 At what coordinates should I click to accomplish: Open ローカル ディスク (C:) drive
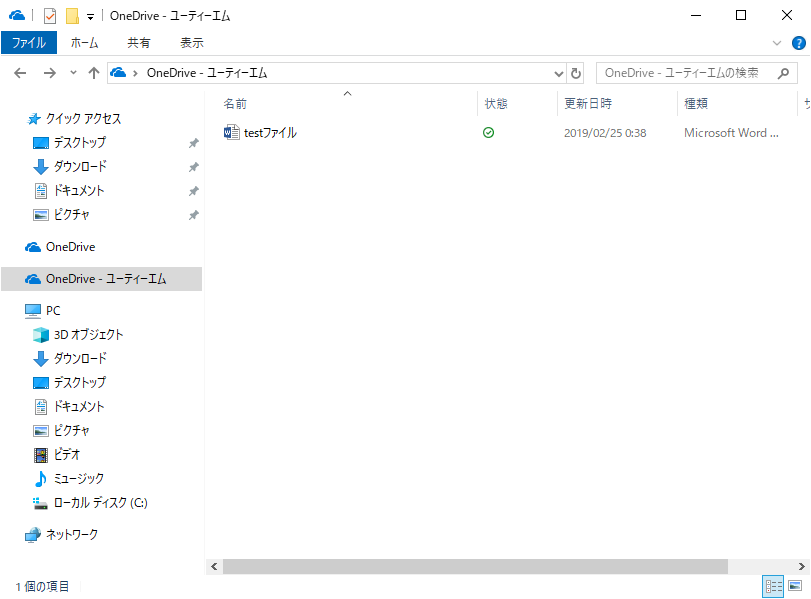click(100, 503)
